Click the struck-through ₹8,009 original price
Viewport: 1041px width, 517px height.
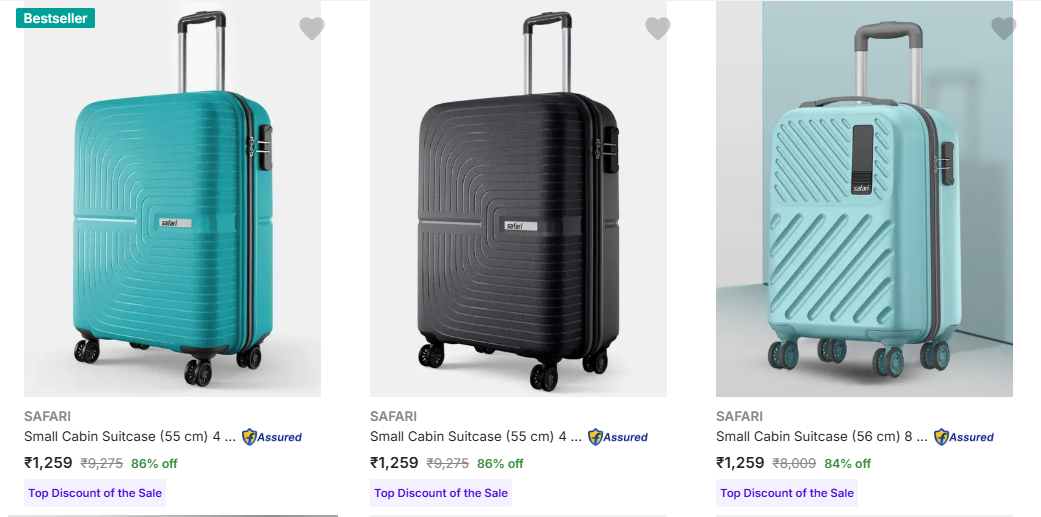pos(794,464)
